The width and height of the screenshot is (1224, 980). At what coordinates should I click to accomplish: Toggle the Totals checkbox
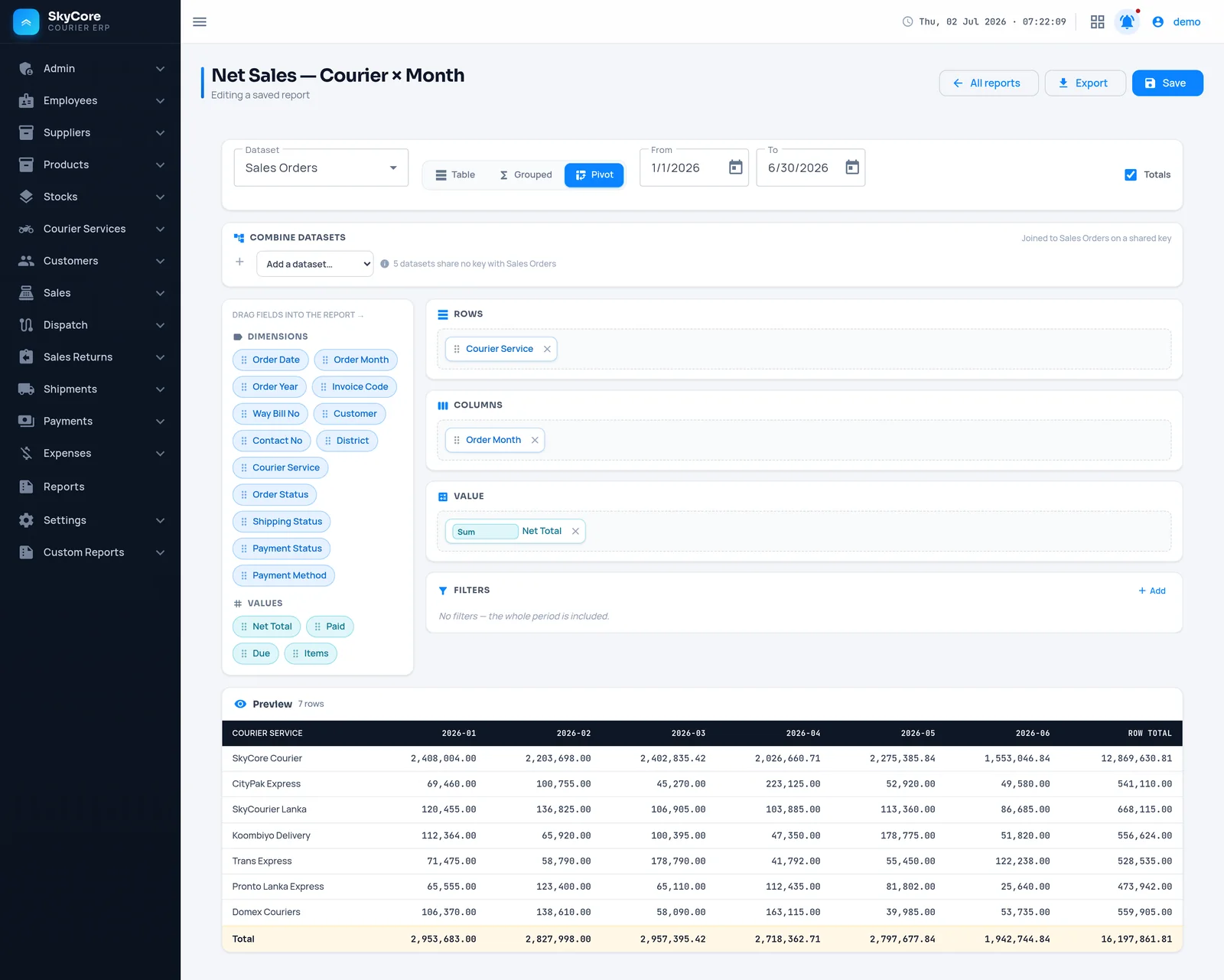1131,175
